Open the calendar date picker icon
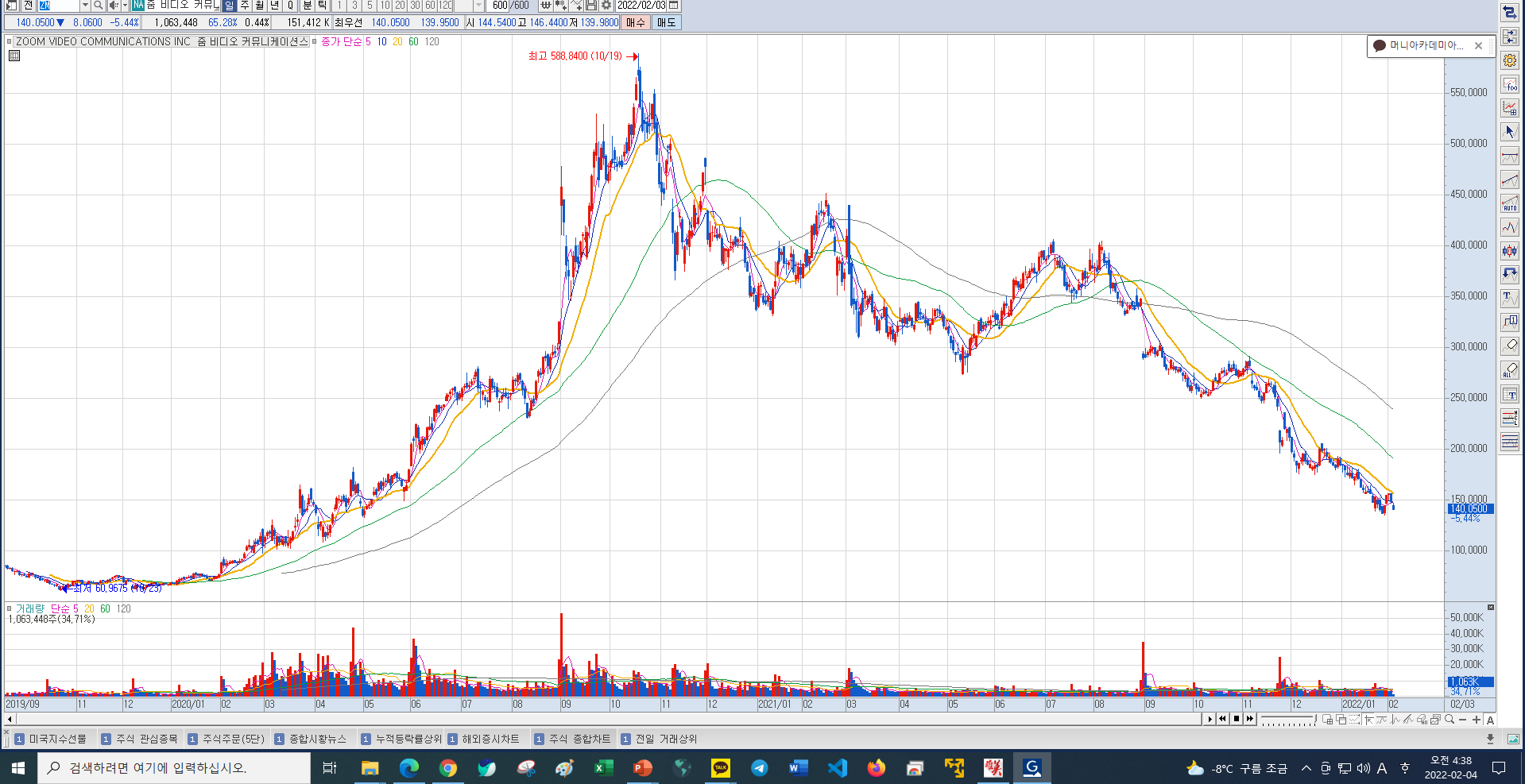Viewport: 1525px width, 784px height. pyautogui.click(x=673, y=6)
